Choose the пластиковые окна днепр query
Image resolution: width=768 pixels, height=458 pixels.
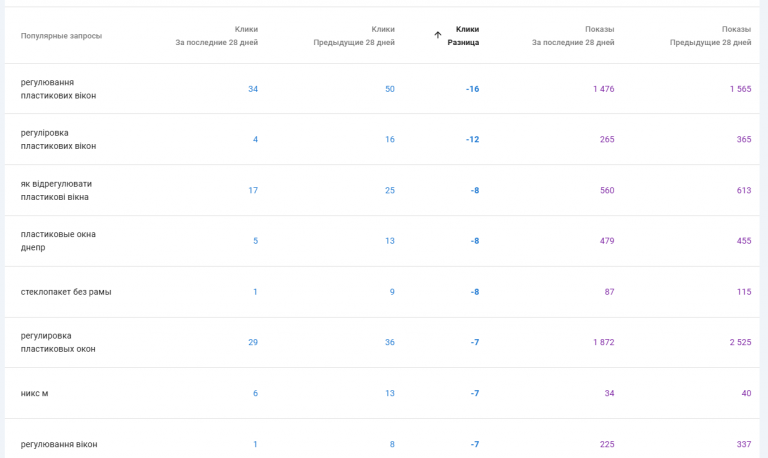pyautogui.click(x=58, y=241)
